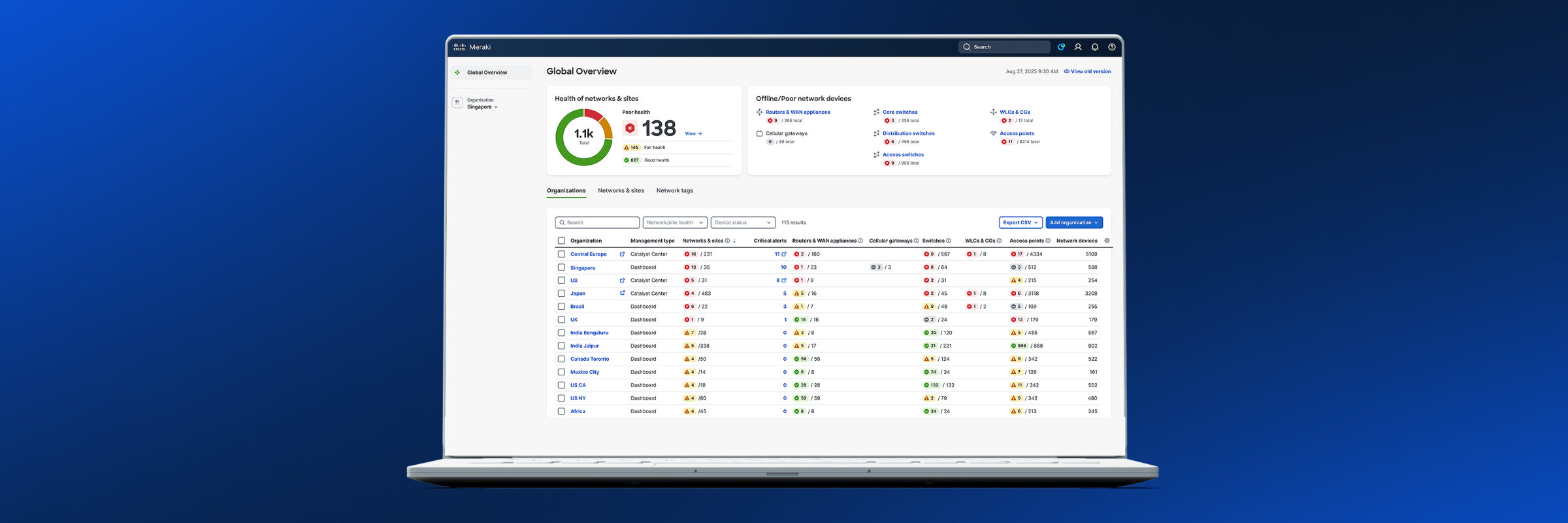Click the View old version link

click(1090, 72)
